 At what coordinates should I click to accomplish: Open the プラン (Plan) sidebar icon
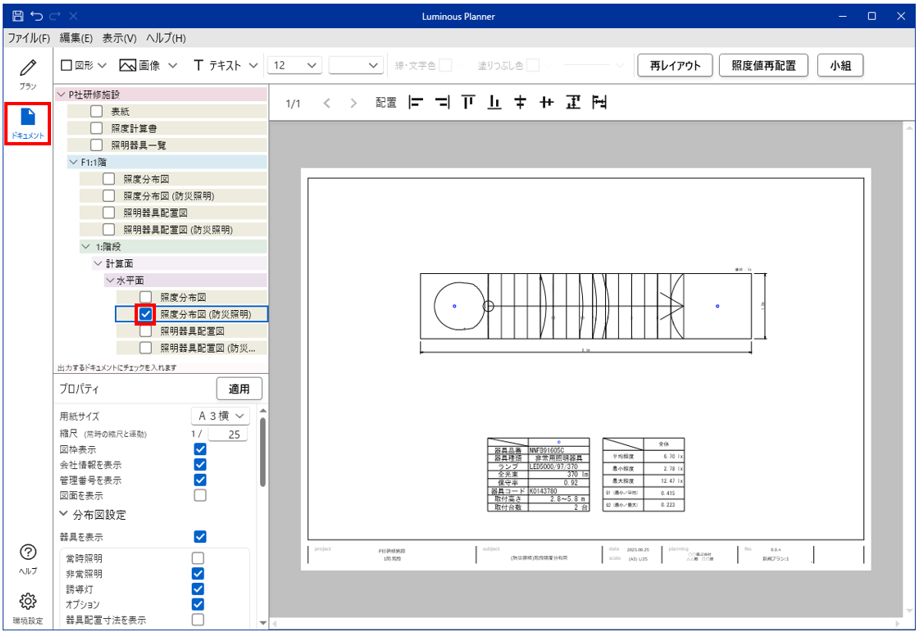coord(27,74)
